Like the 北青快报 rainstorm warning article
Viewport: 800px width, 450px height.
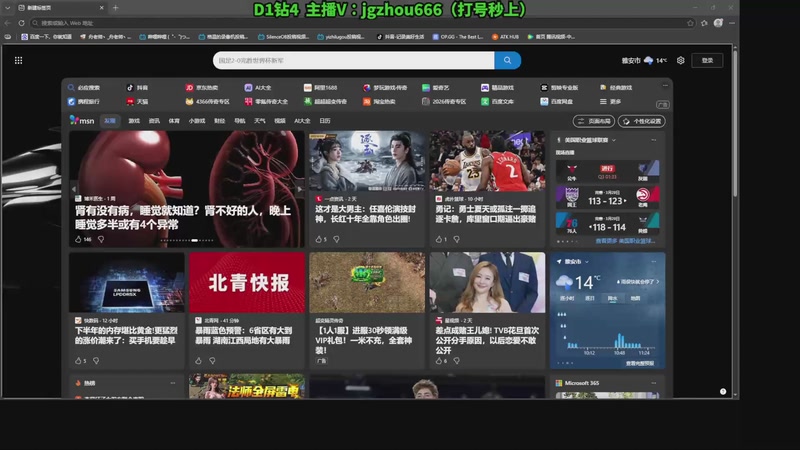198,361
